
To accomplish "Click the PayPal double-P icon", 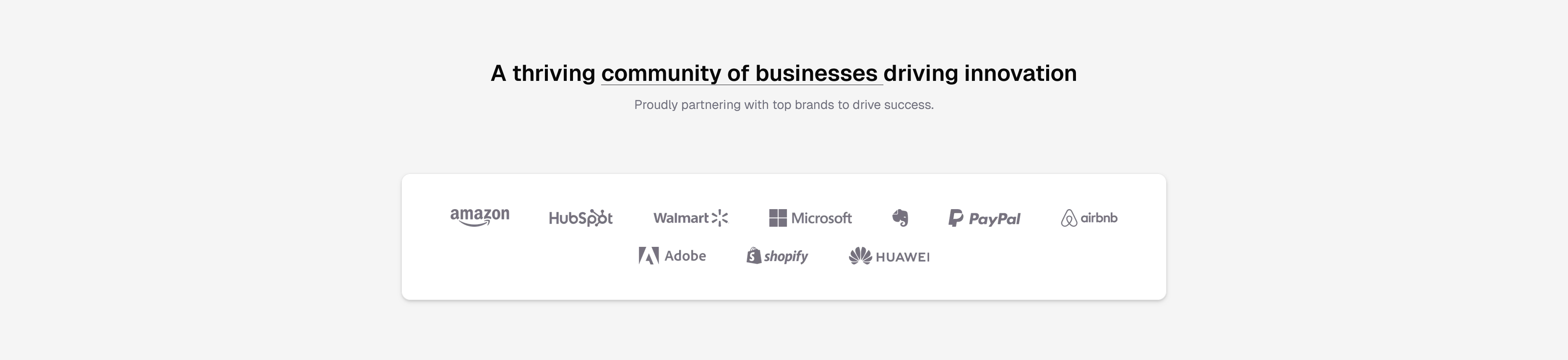I will pyautogui.click(x=956, y=218).
